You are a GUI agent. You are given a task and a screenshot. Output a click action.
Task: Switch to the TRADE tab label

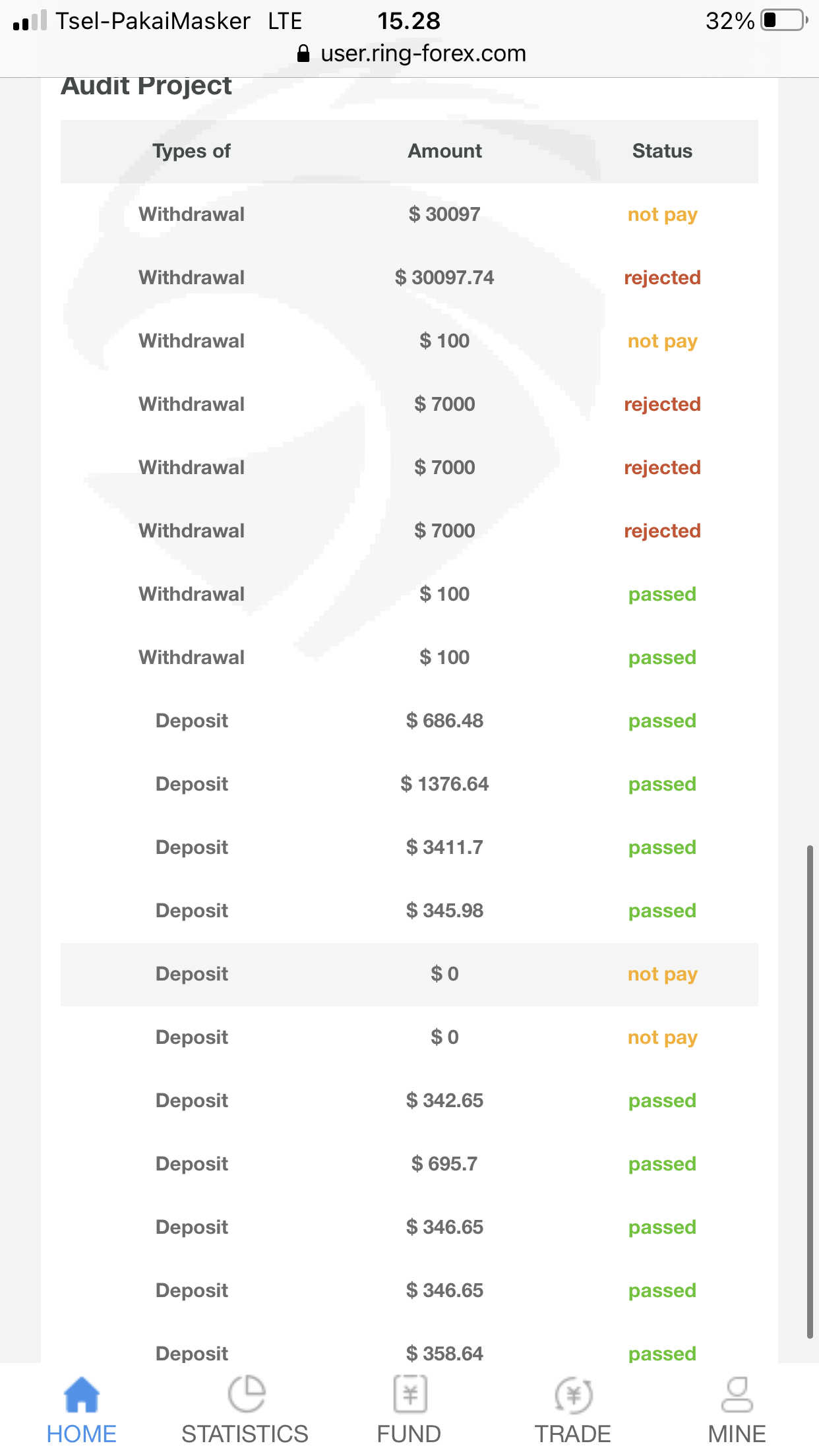coord(572,1434)
